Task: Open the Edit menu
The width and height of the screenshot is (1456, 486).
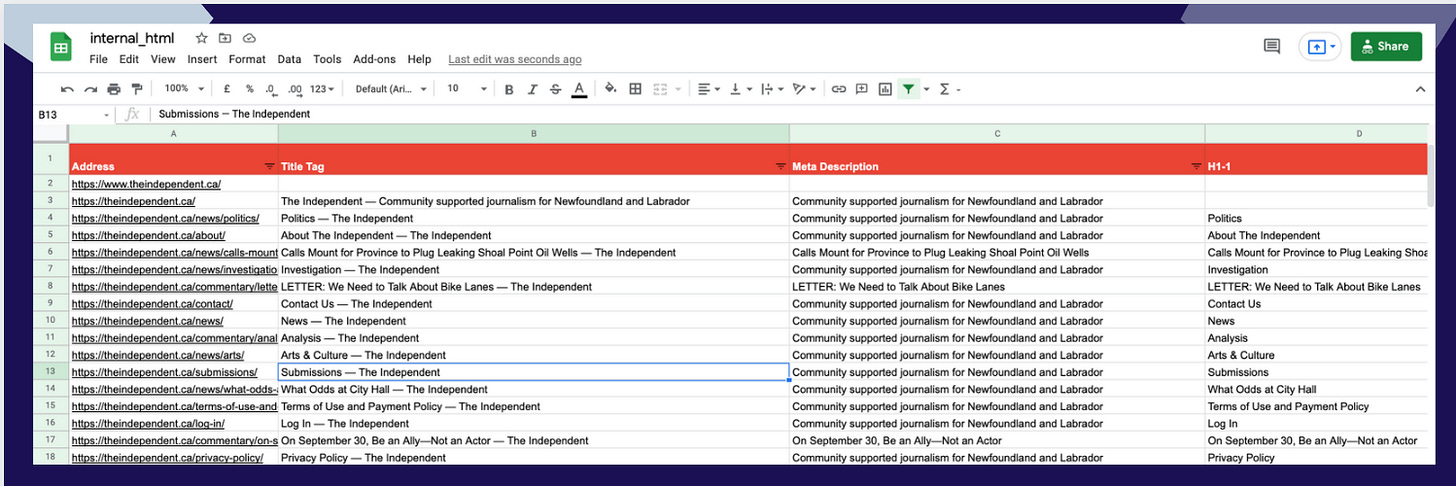Action: coord(129,59)
